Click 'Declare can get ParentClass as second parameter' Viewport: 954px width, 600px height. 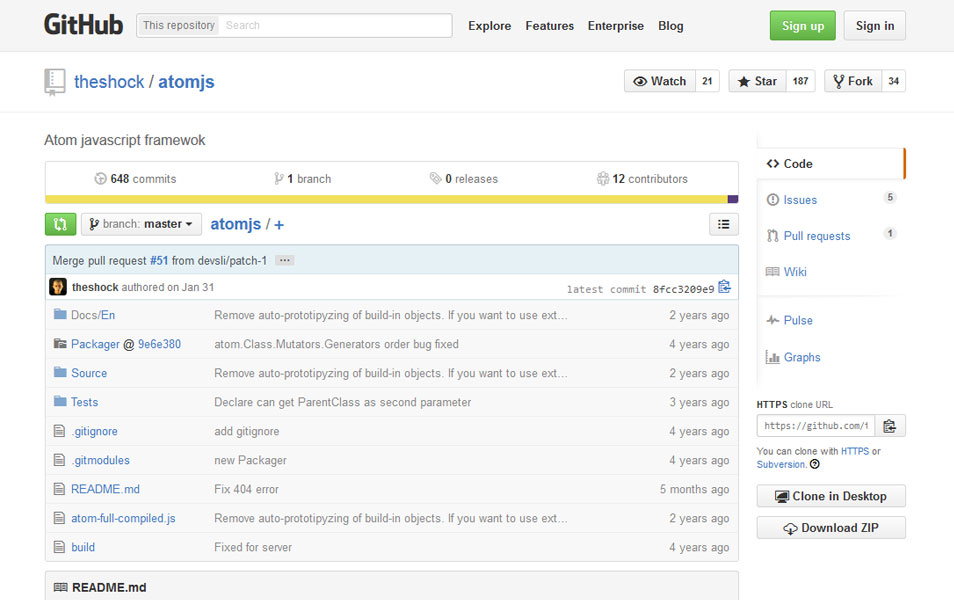[343, 402]
